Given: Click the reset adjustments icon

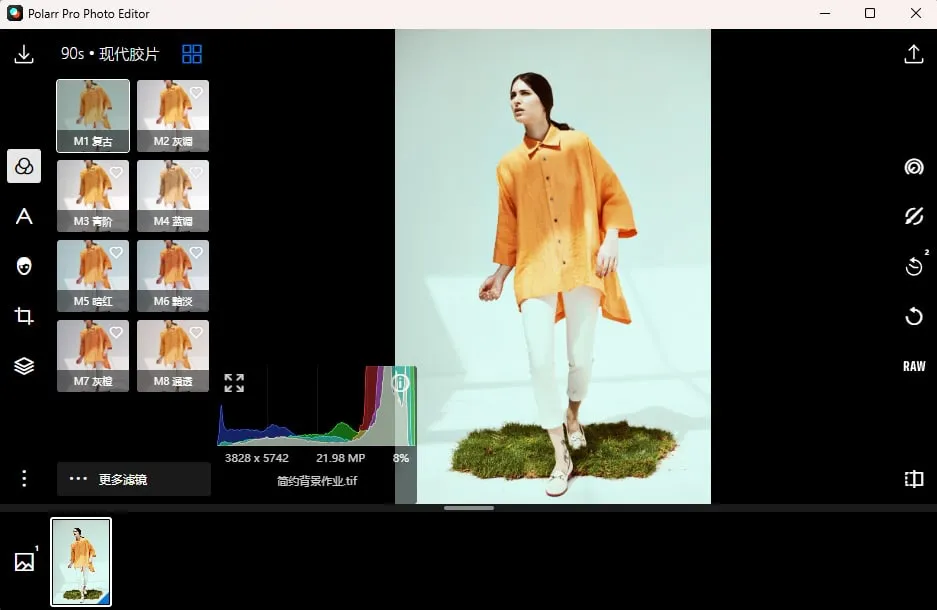Looking at the screenshot, I should coord(913,317).
